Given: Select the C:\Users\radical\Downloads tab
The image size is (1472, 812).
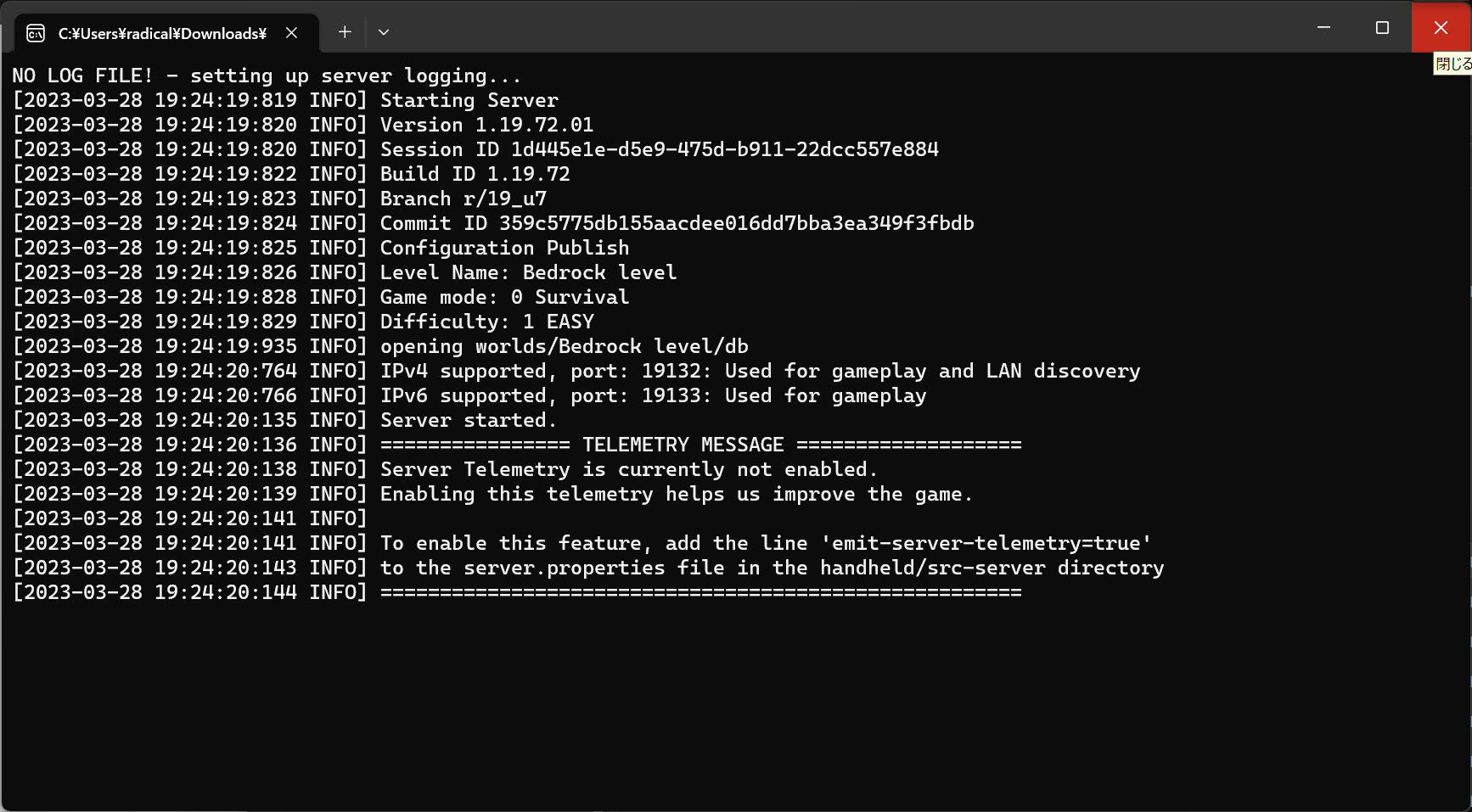Looking at the screenshot, I should pos(161,34).
